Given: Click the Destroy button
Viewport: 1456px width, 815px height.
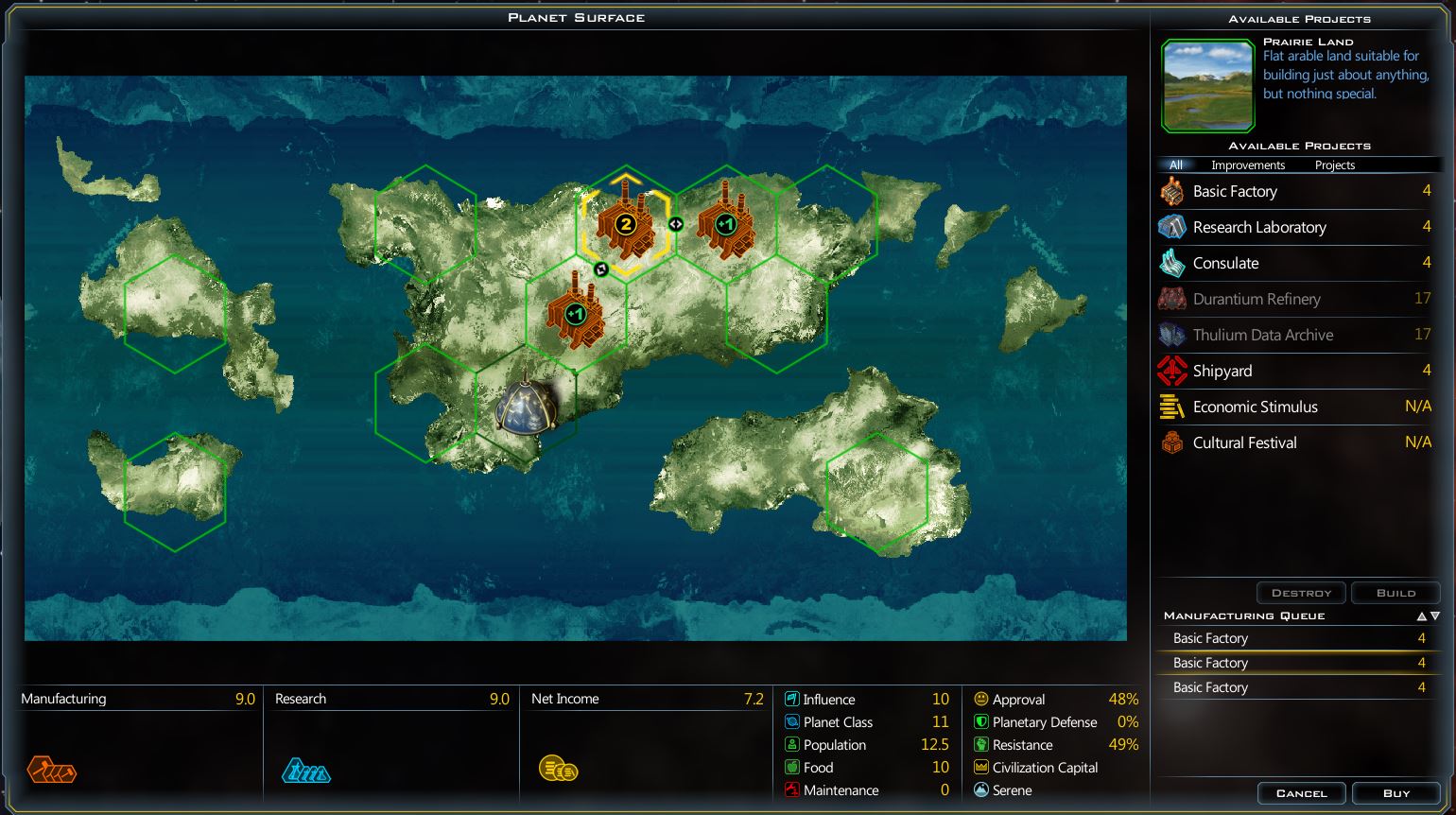Looking at the screenshot, I should (x=1302, y=593).
